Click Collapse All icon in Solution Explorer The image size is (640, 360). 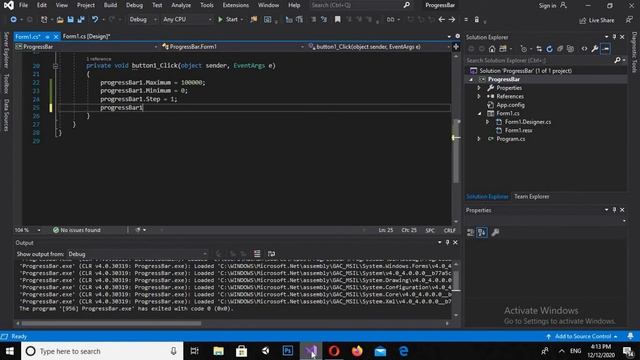[560, 49]
